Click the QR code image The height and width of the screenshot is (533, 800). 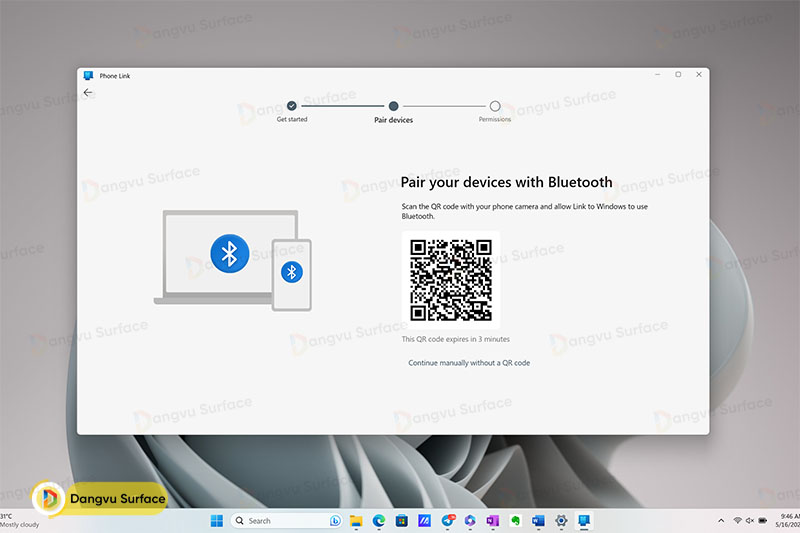[451, 280]
